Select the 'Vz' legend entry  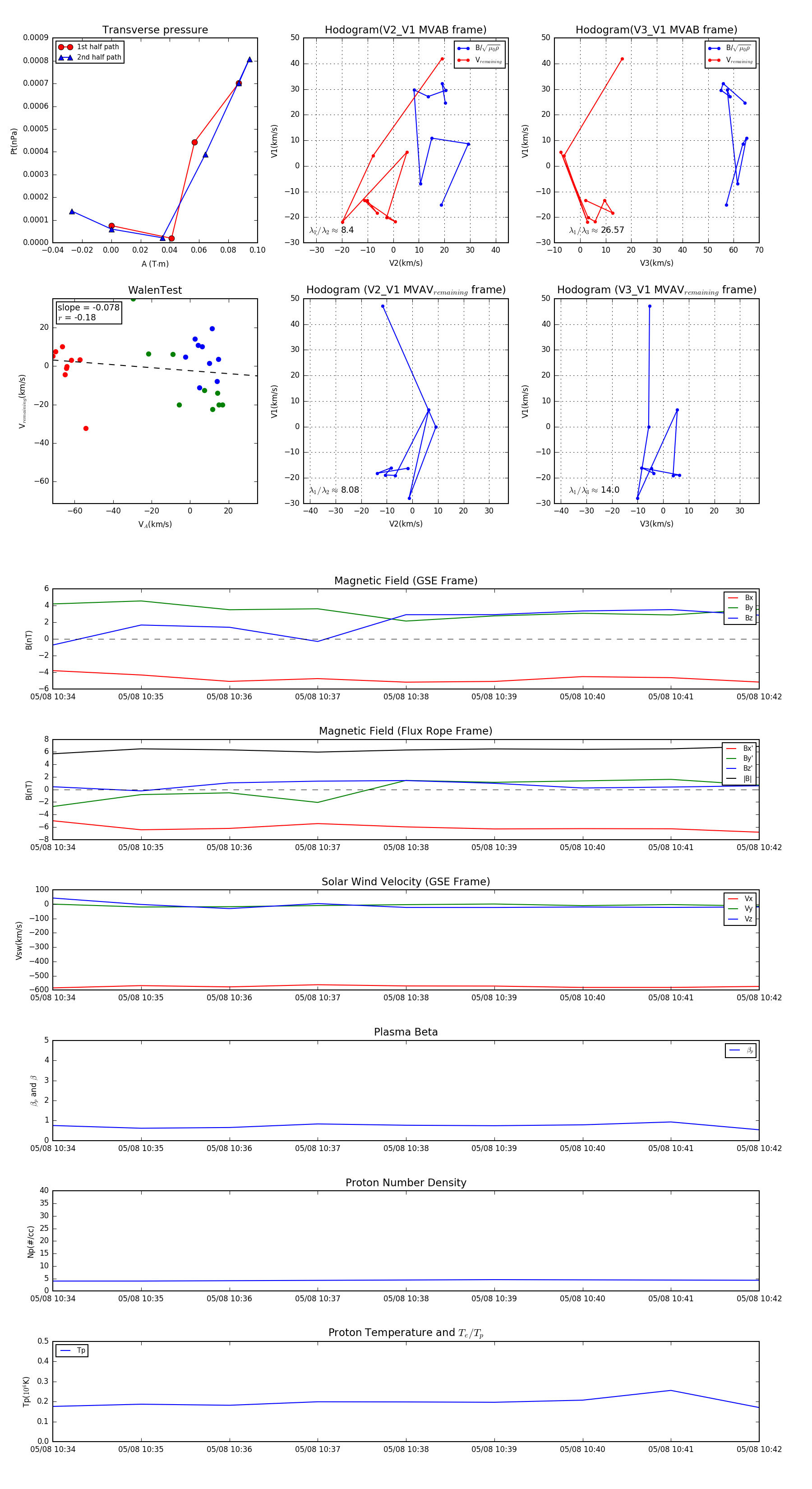coord(740,919)
